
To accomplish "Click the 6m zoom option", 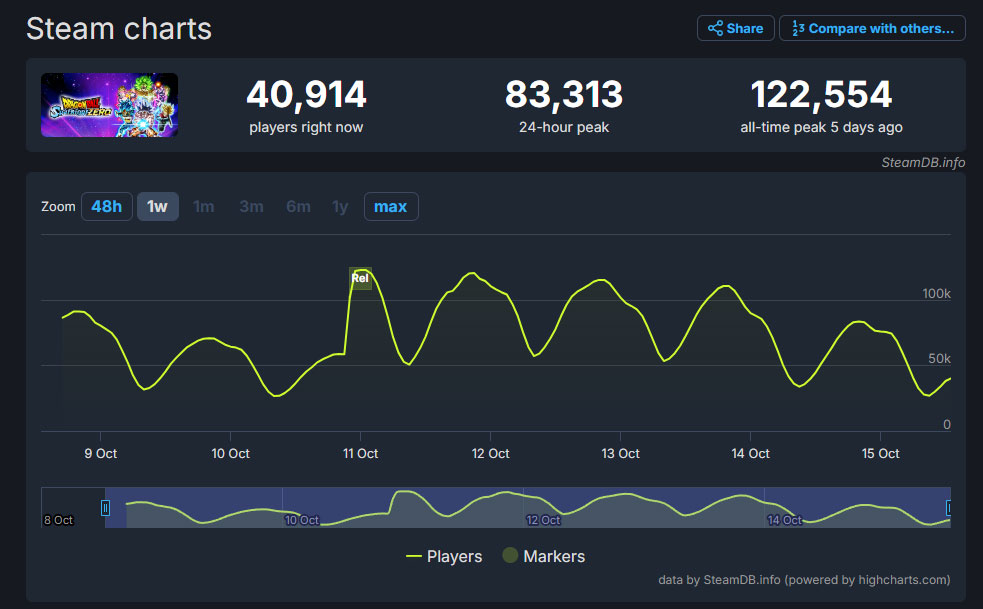I will point(298,207).
